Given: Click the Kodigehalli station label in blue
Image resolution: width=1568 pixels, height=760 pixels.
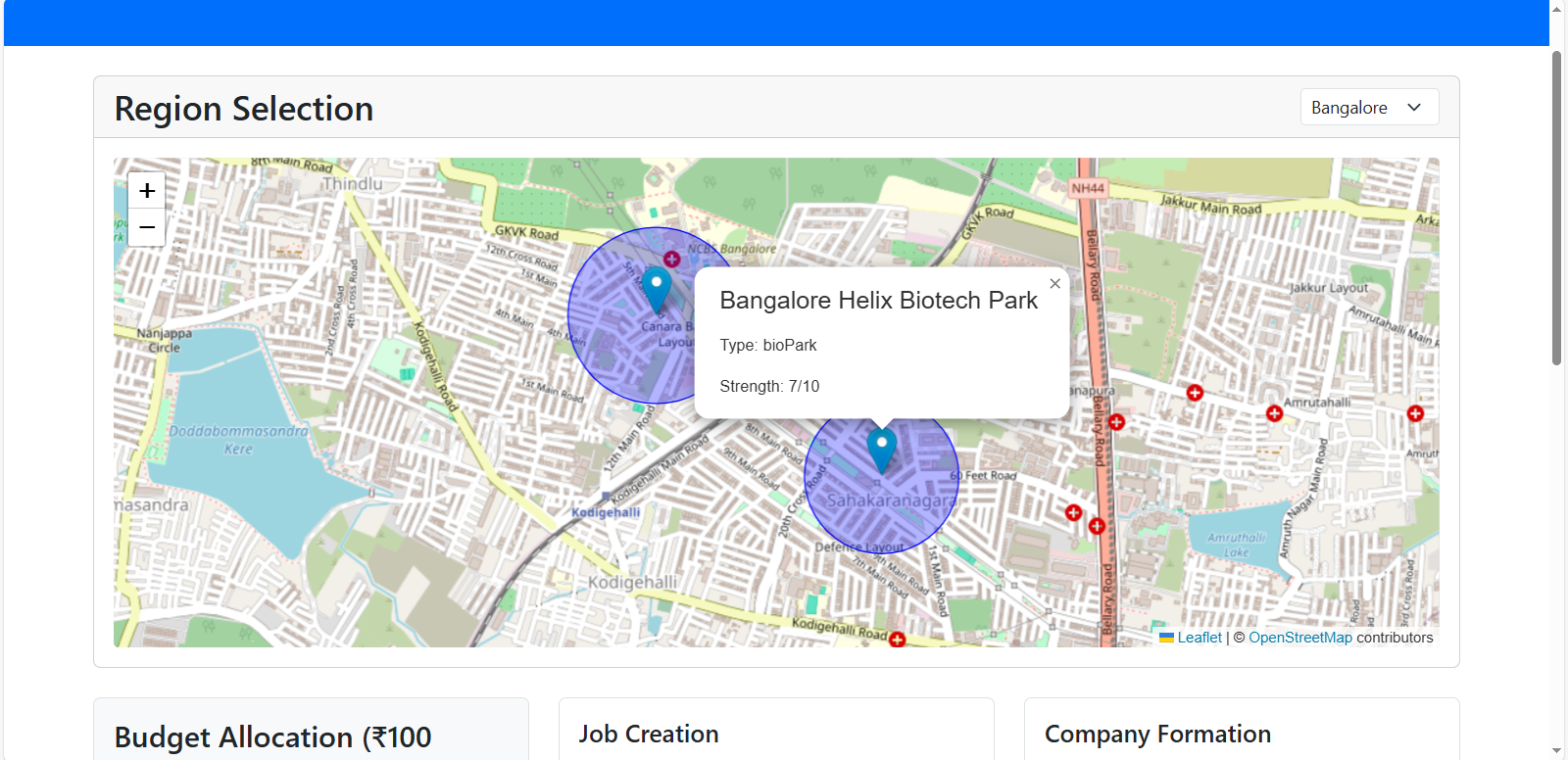Looking at the screenshot, I should [x=606, y=512].
